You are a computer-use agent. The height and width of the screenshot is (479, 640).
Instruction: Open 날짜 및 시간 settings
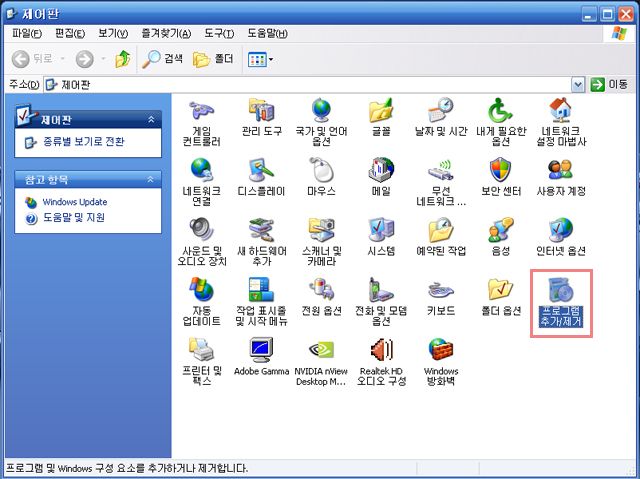tap(441, 118)
